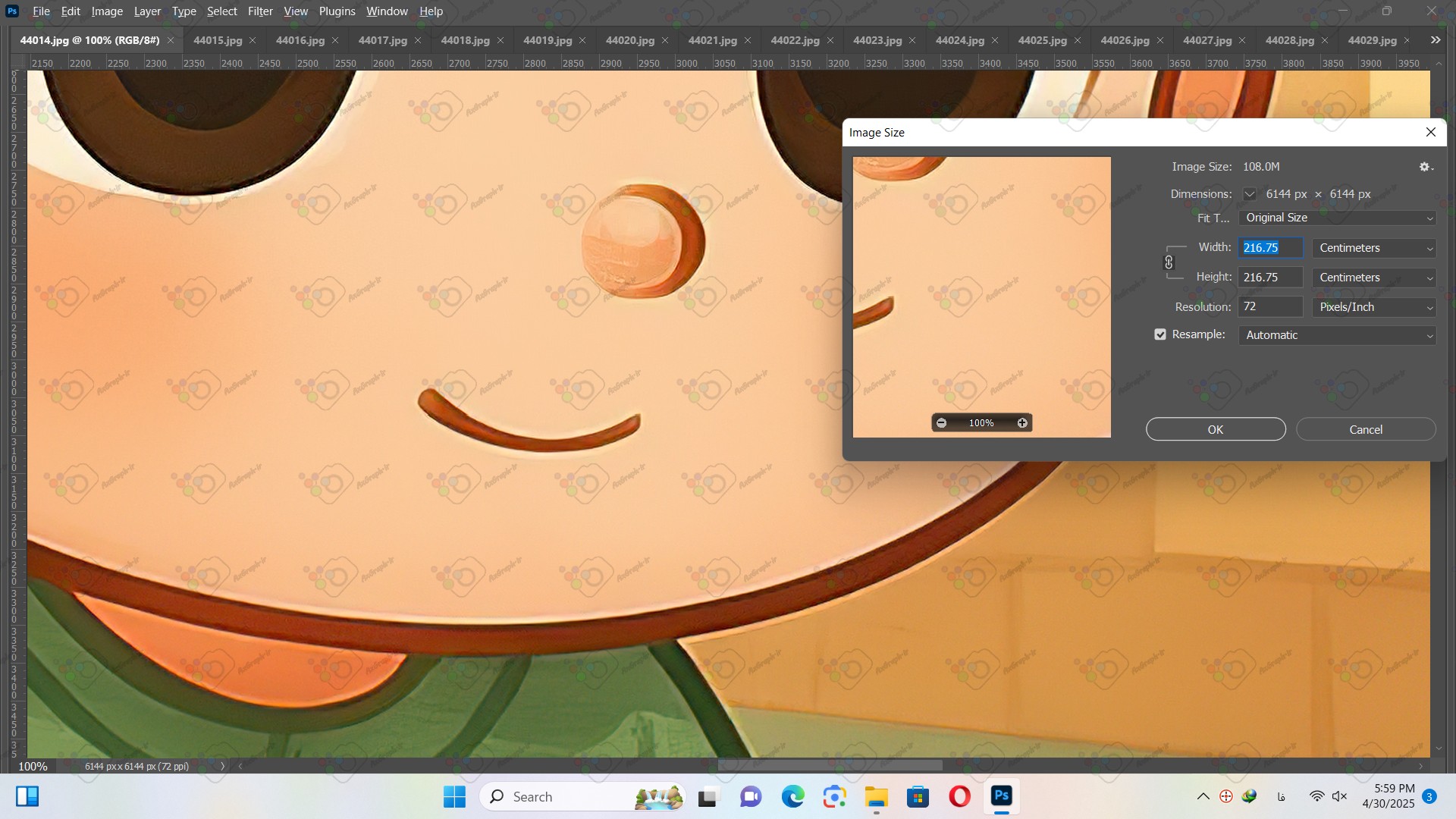Open Dimensions unit dropdown arrow
This screenshot has height=819, width=1456.
(1249, 194)
